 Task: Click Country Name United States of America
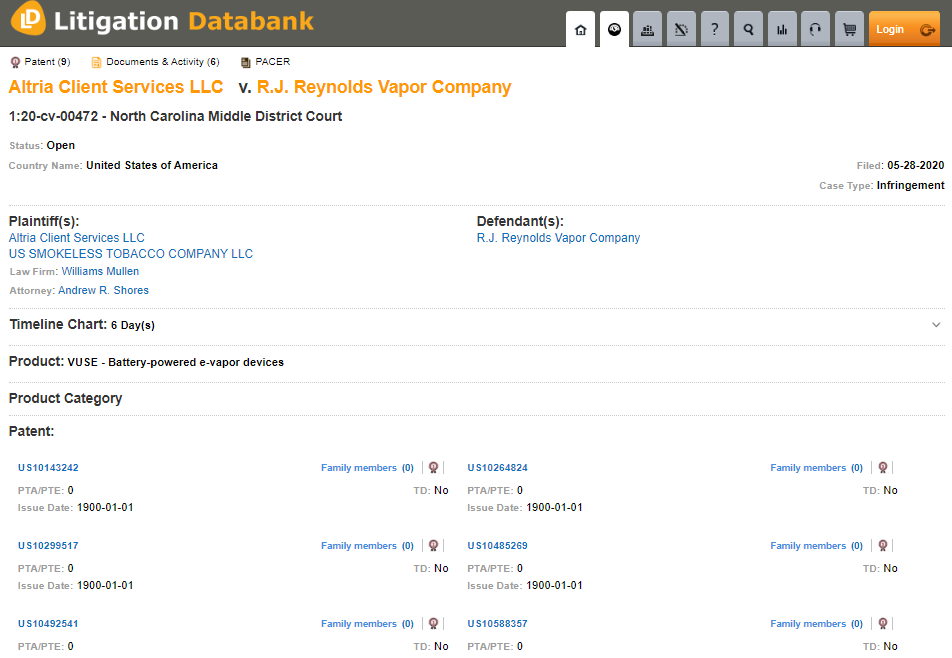(x=152, y=165)
